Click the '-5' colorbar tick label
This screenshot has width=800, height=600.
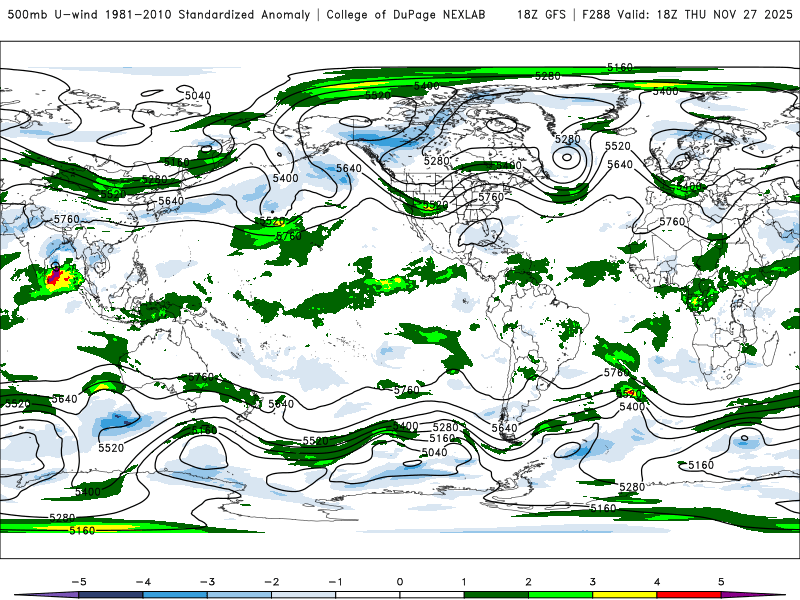coord(79,582)
